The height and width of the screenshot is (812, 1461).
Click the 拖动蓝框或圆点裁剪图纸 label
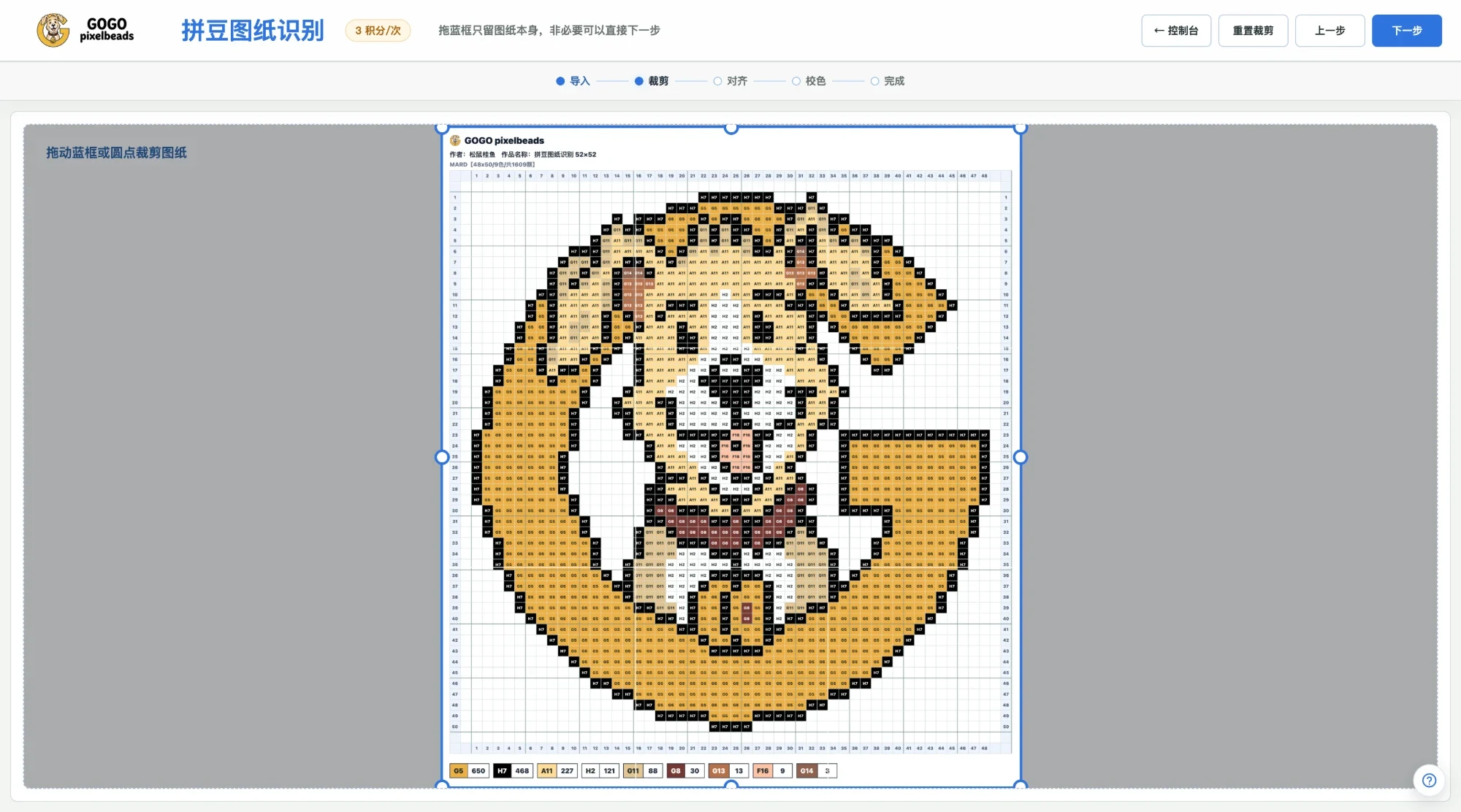[117, 153]
